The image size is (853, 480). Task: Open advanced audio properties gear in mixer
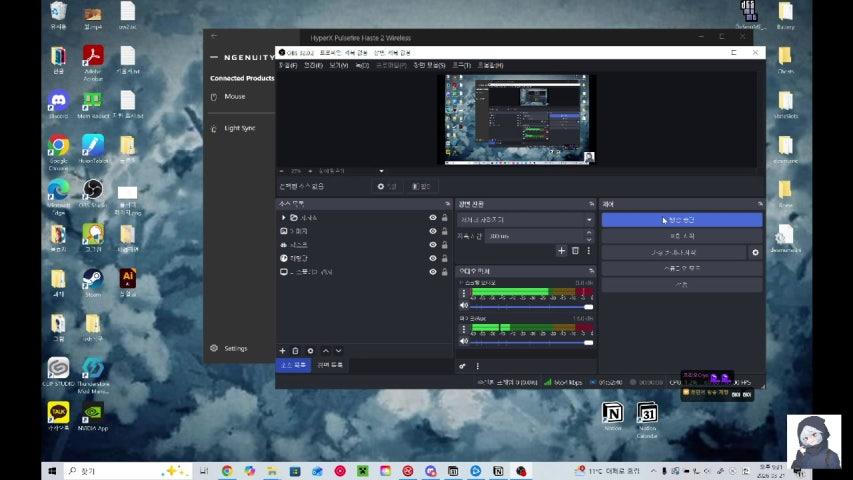[463, 366]
